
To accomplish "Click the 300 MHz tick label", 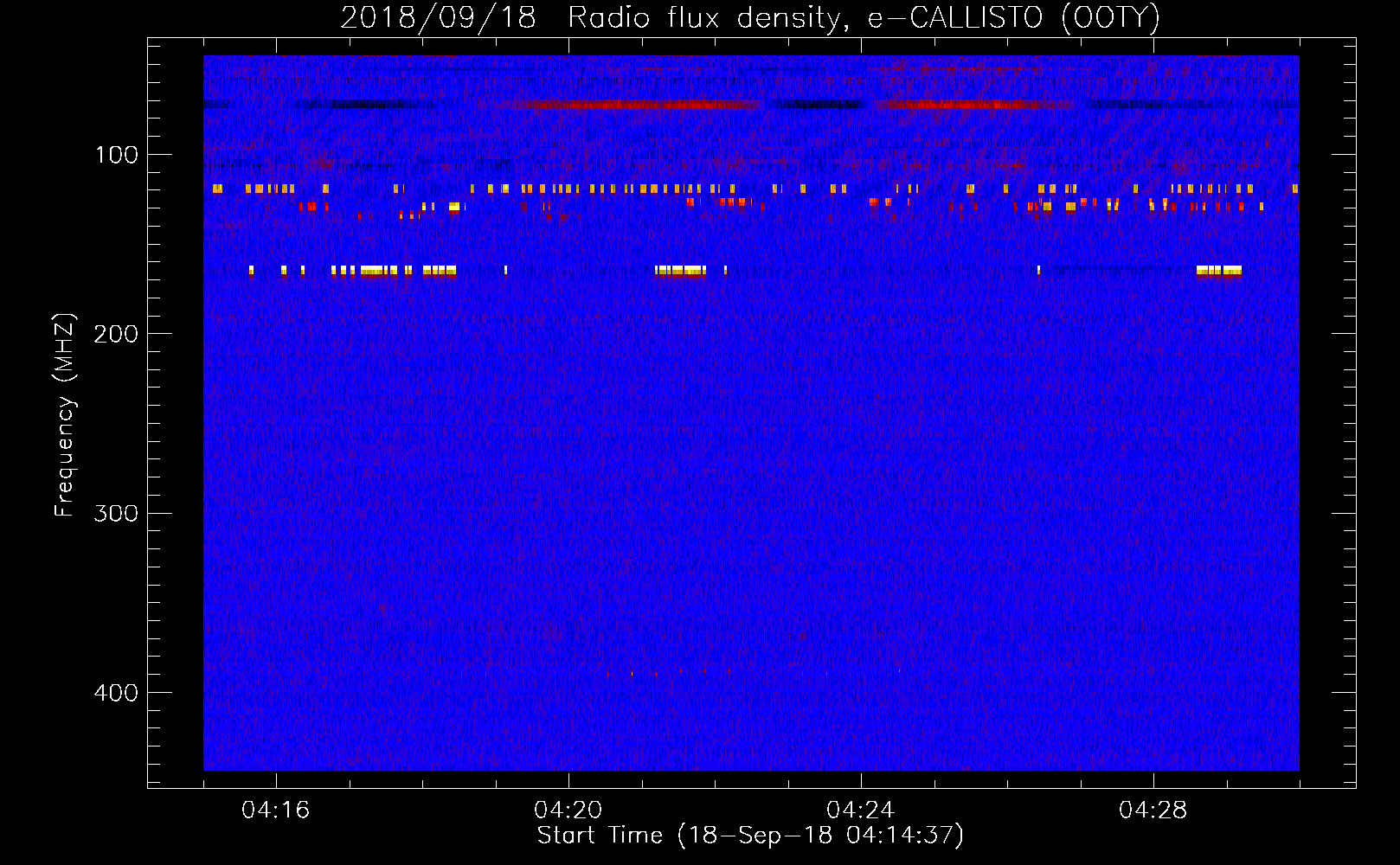I will (x=117, y=514).
